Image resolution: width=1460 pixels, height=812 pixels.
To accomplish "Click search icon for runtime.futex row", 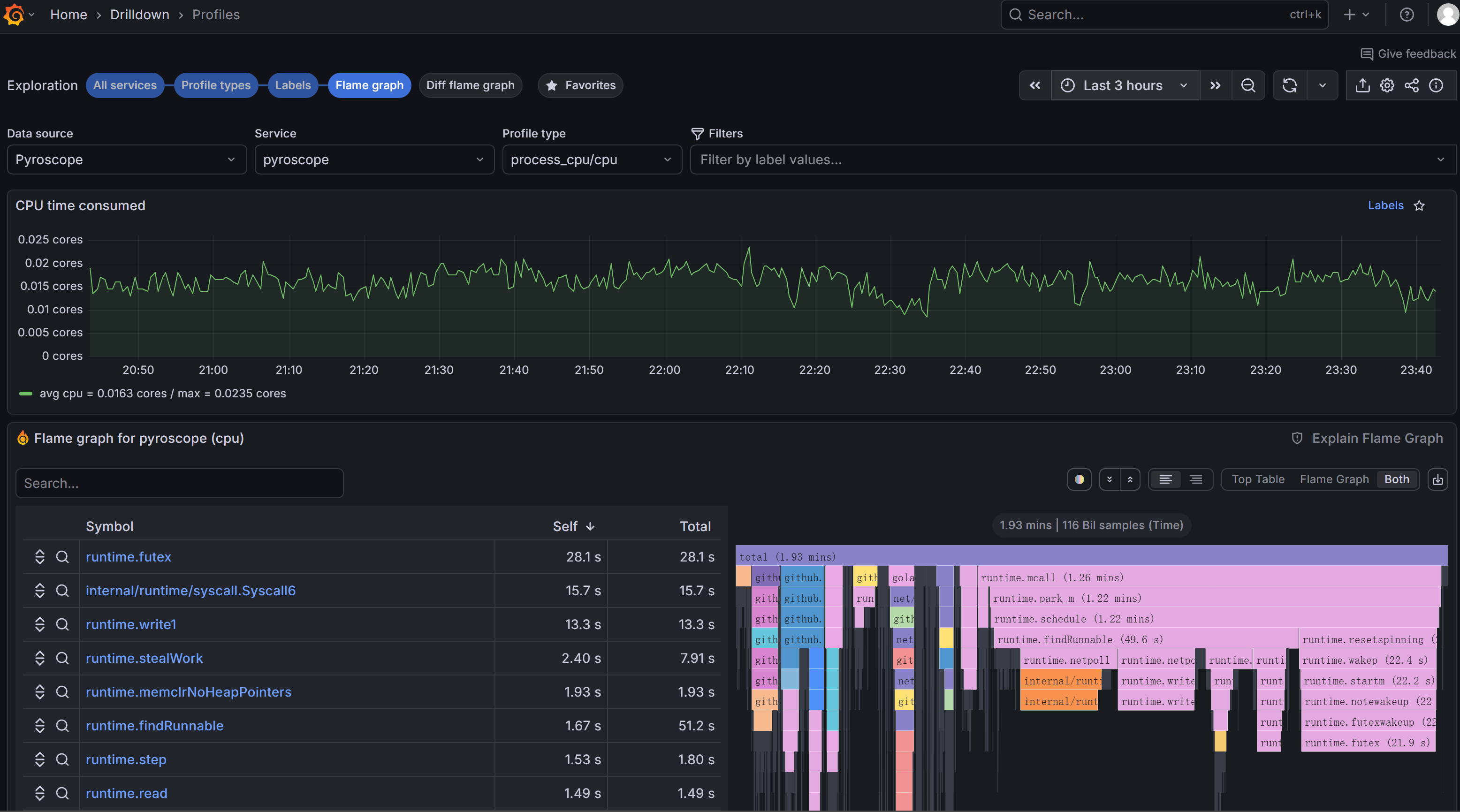I will coord(62,557).
